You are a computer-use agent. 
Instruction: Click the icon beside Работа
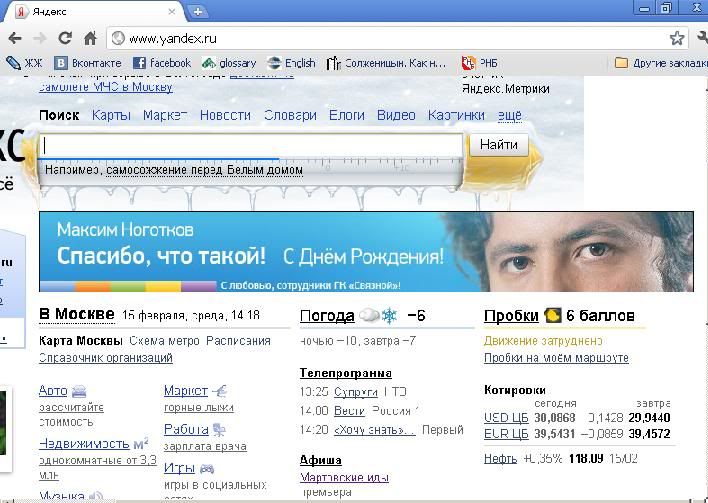pyautogui.click(x=219, y=430)
